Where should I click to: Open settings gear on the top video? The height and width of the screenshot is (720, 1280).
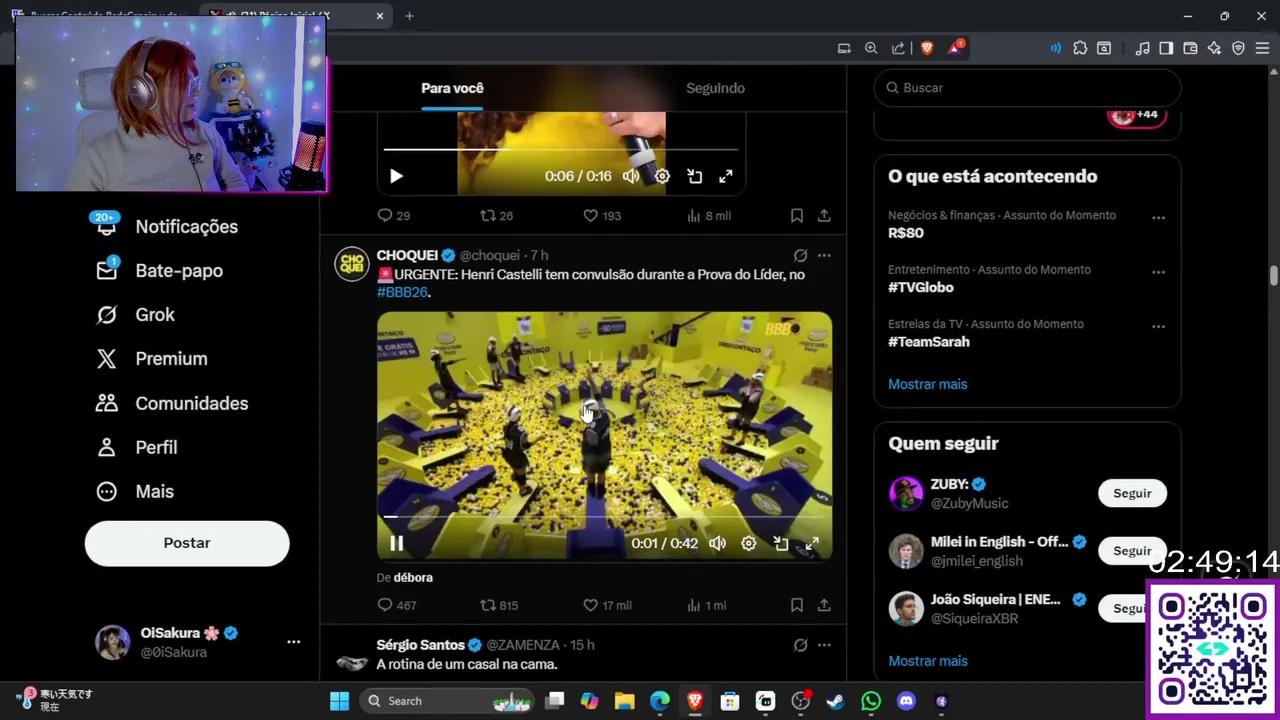(x=662, y=176)
